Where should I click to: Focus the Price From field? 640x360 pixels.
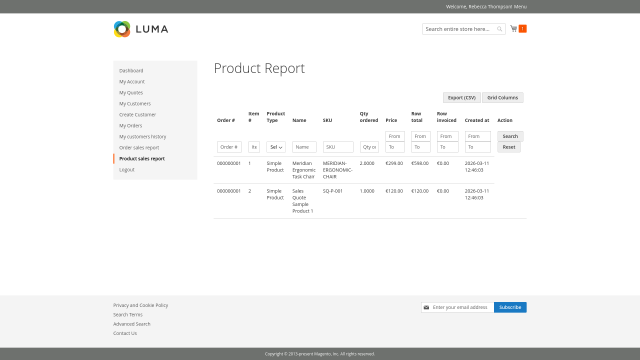pos(395,136)
